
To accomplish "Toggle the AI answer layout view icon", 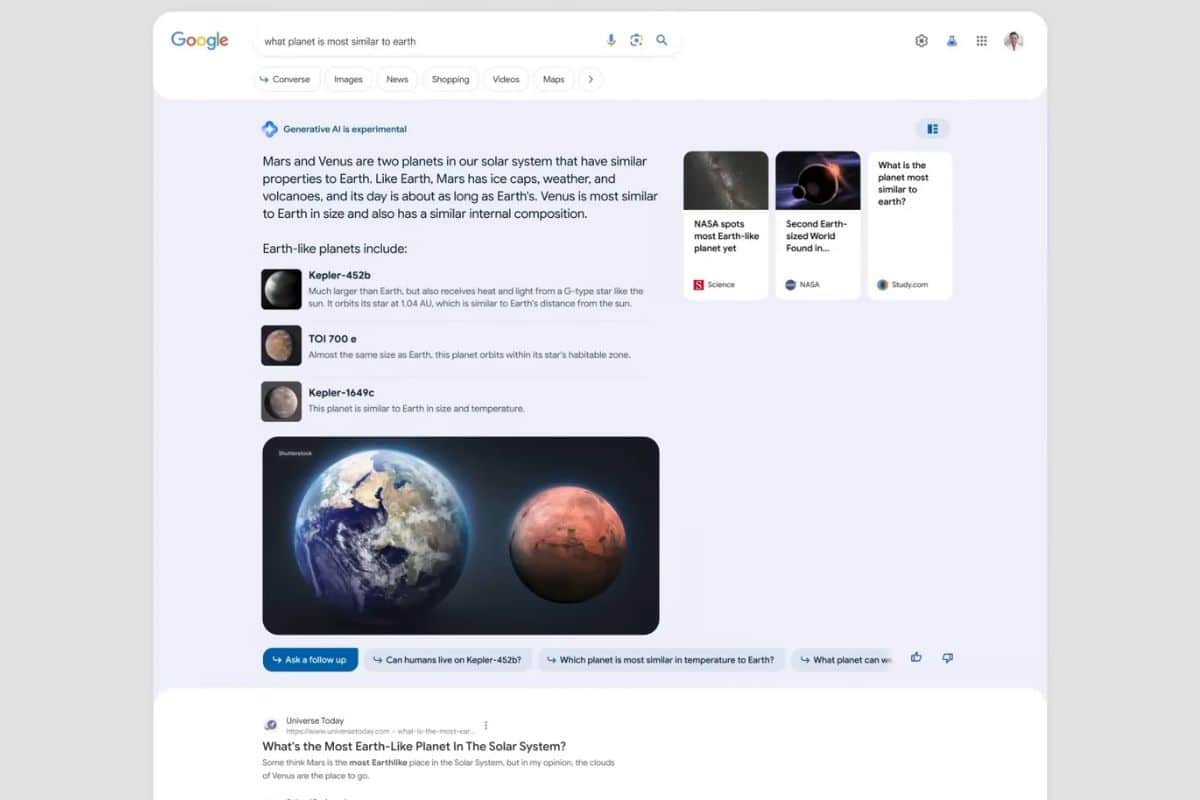I will 932,129.
